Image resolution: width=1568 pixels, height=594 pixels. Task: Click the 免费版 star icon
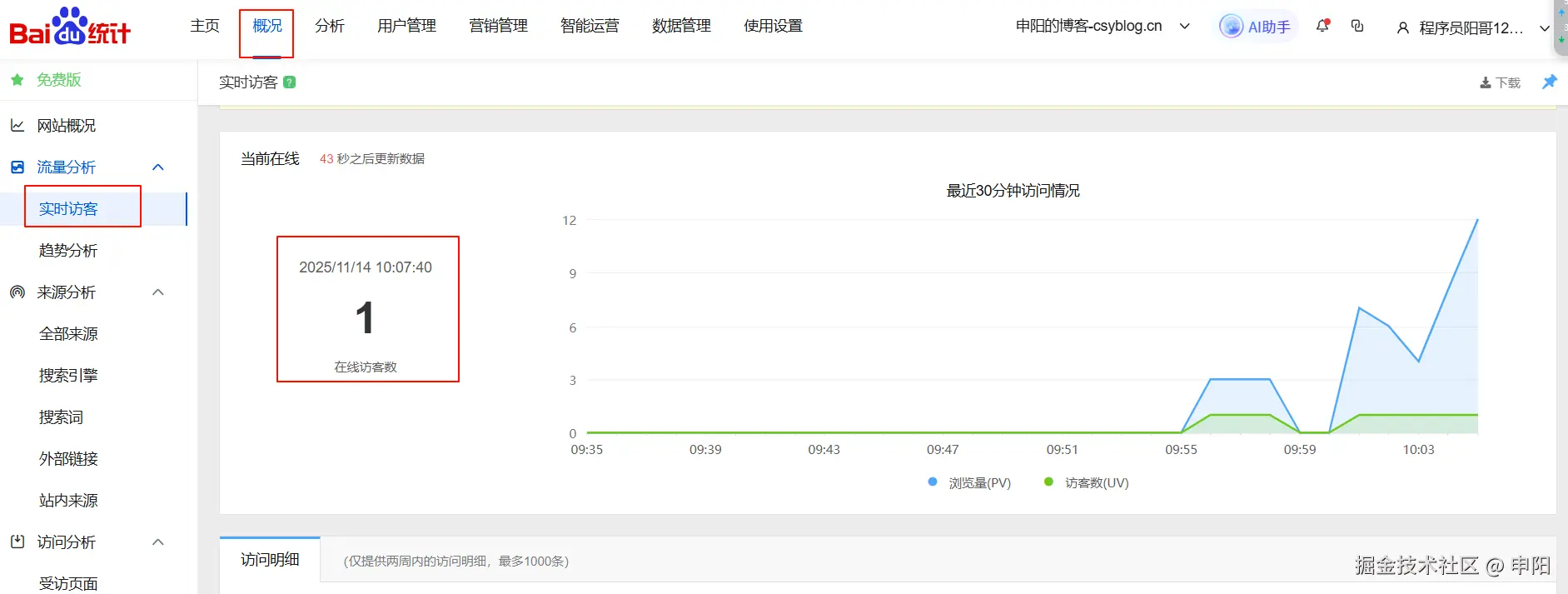click(17, 80)
